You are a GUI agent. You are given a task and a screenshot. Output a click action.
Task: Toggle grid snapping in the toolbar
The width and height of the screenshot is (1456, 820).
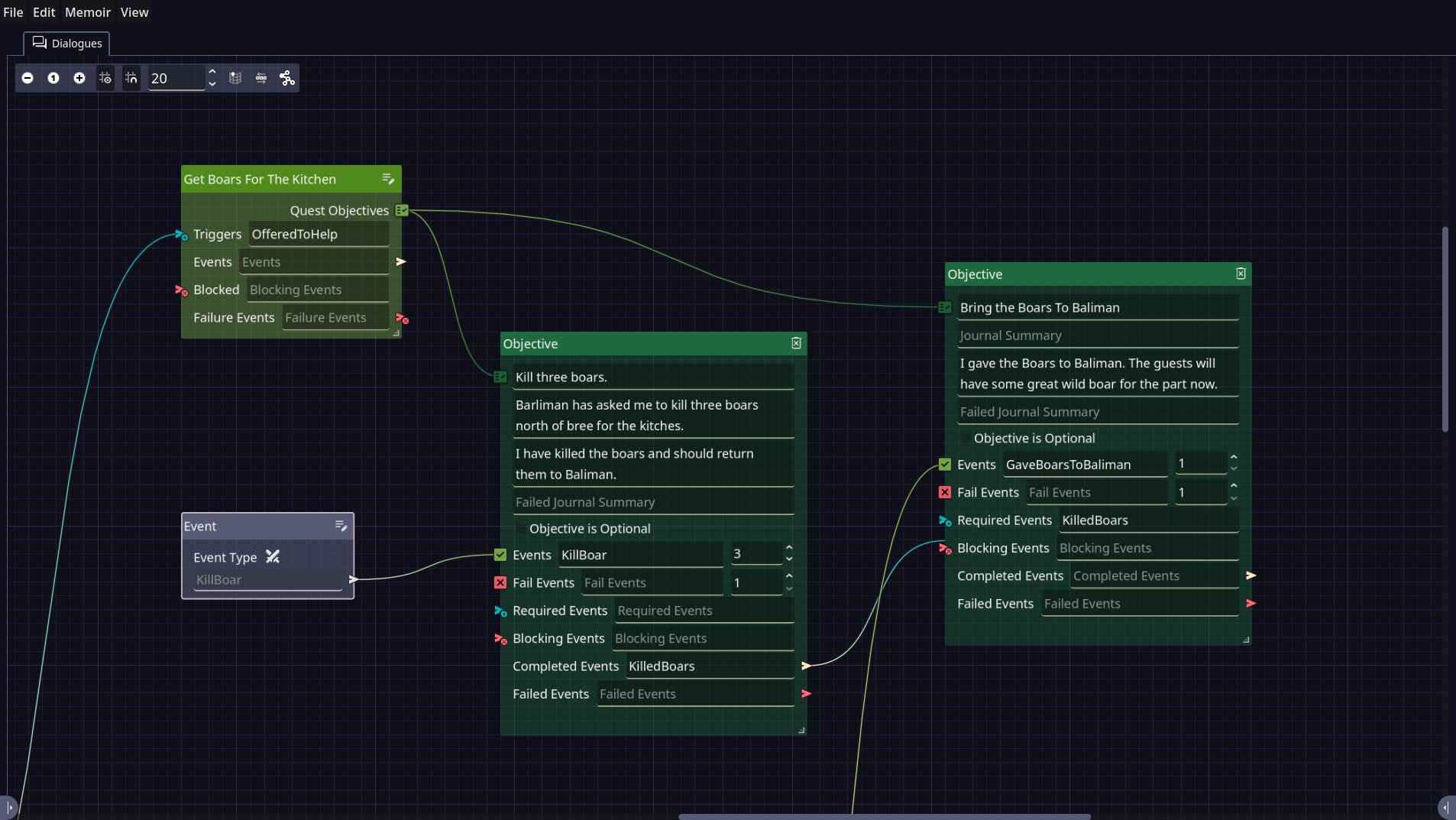coord(105,78)
